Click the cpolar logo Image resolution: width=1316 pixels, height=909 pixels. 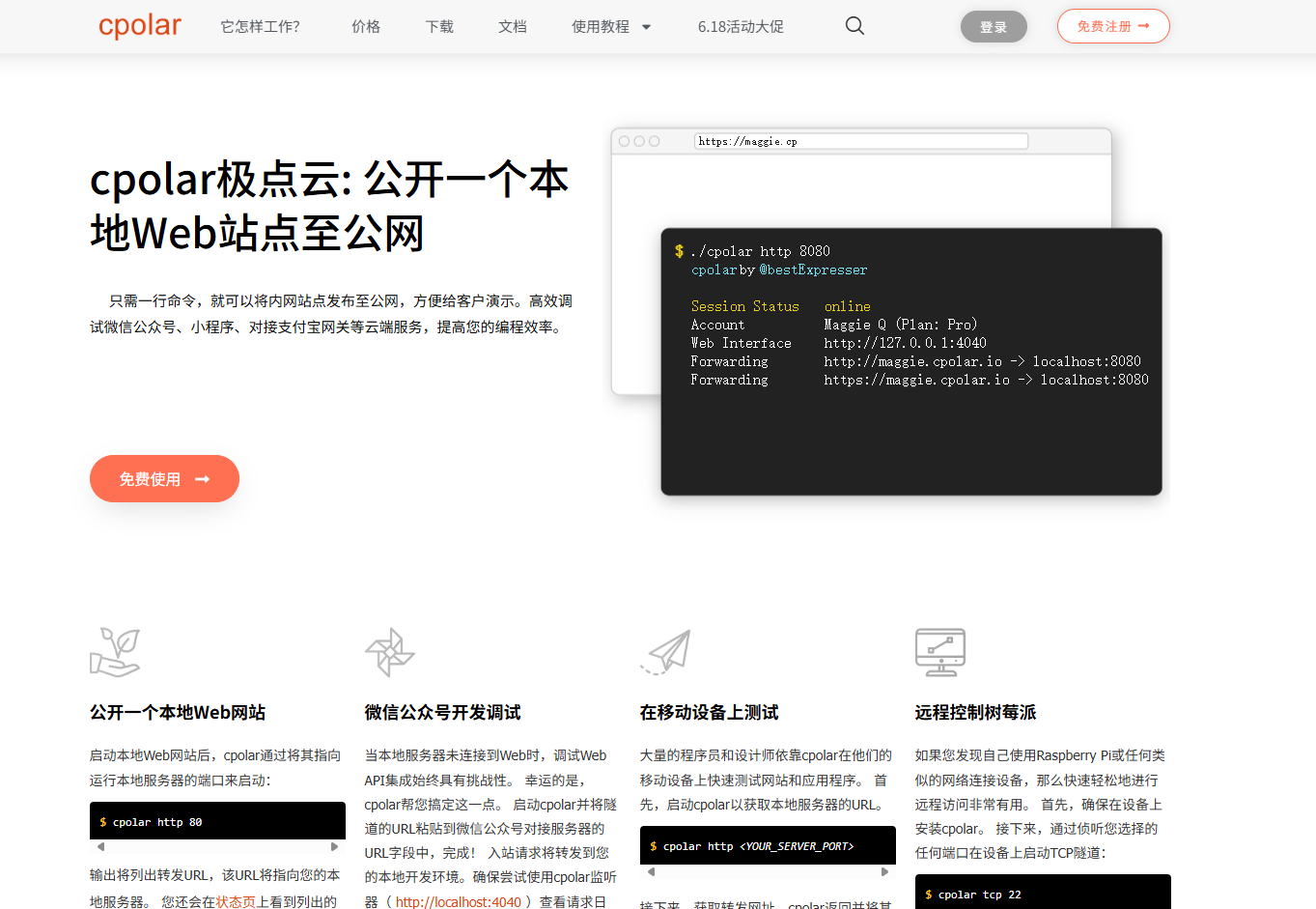tap(140, 26)
